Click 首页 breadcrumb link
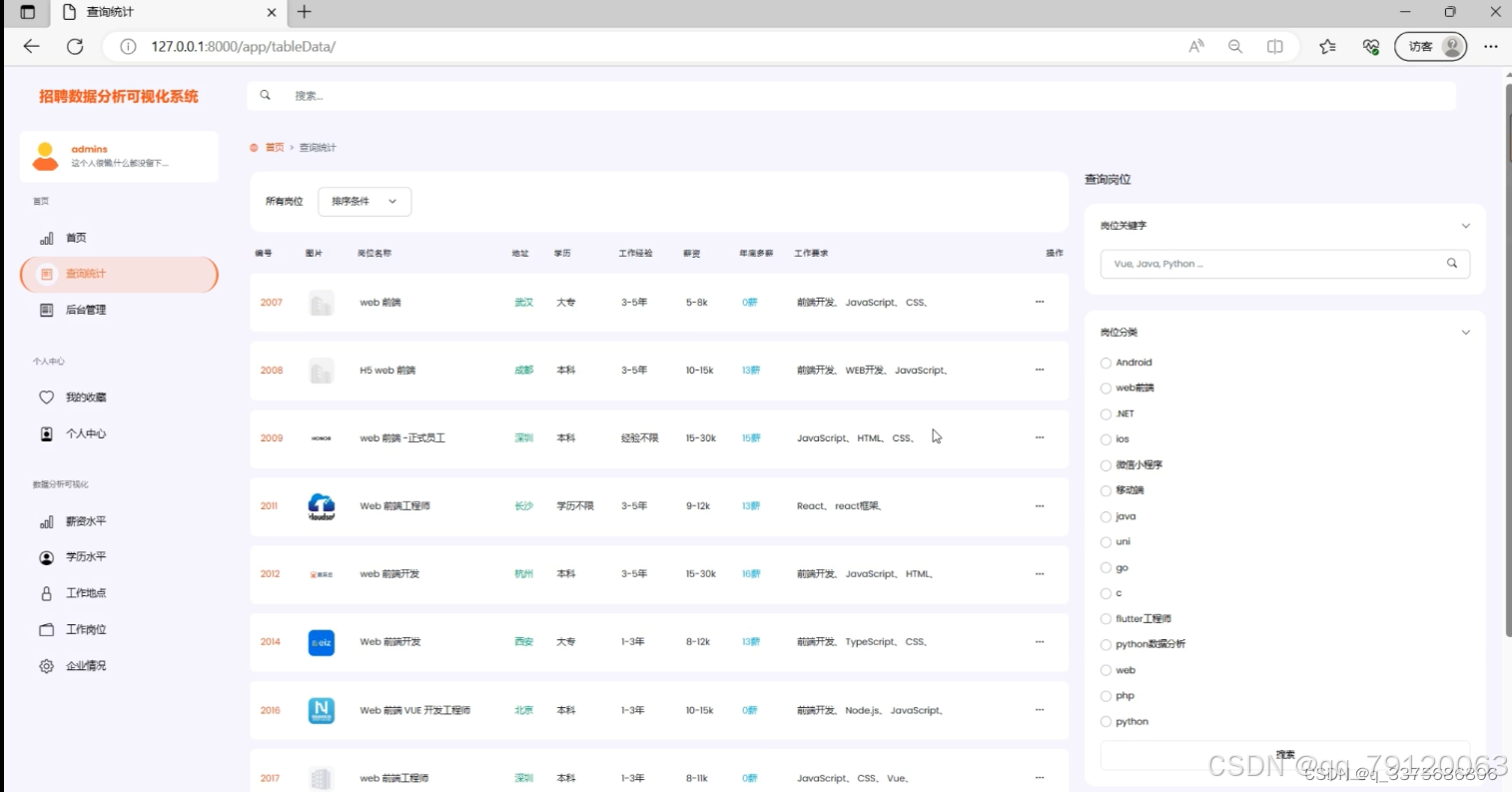Viewport: 1512px width, 792px height. (275, 148)
